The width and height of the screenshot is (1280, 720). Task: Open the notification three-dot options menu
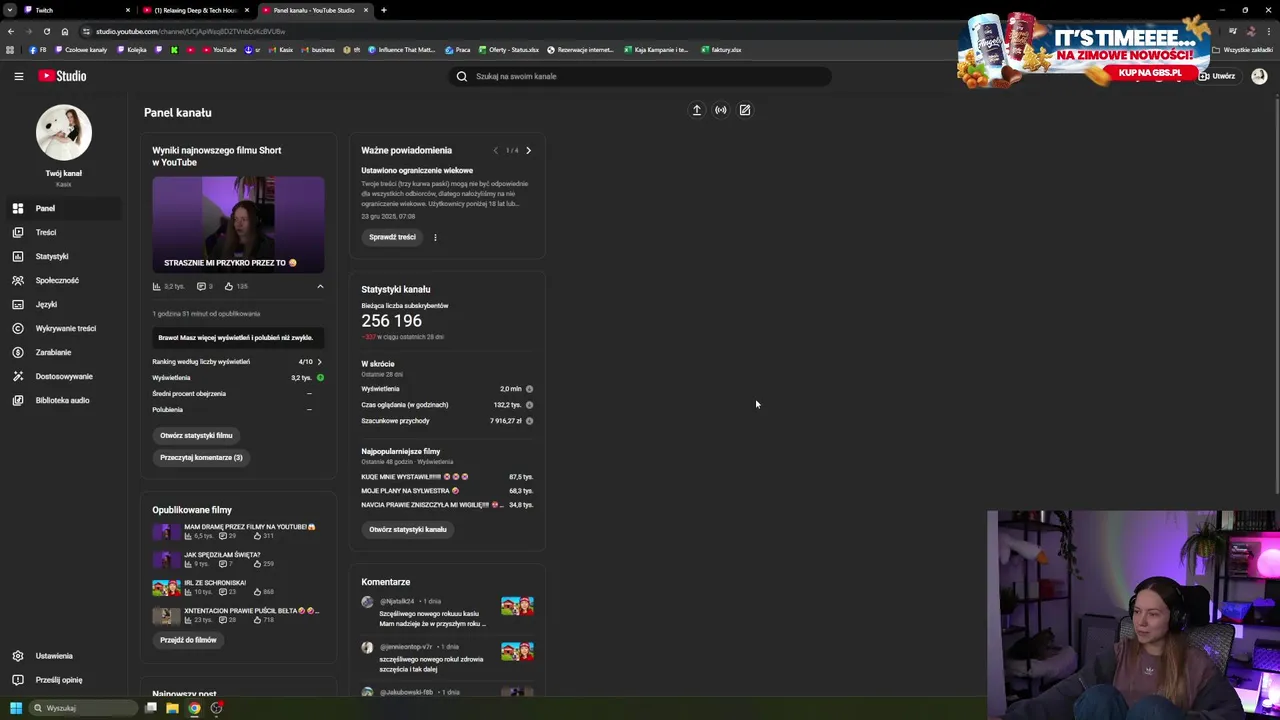pyautogui.click(x=435, y=237)
